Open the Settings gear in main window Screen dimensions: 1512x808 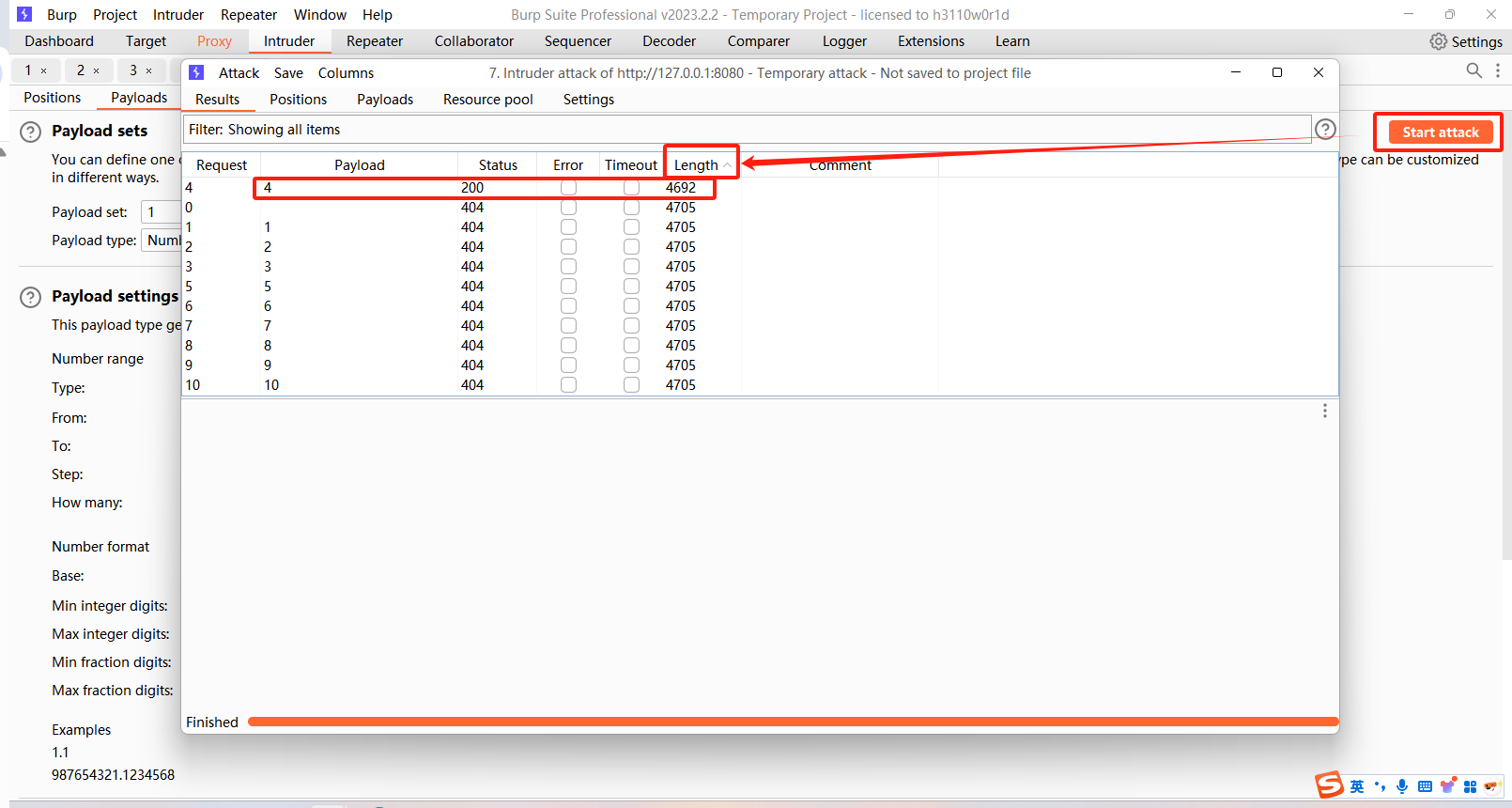pos(1438,41)
